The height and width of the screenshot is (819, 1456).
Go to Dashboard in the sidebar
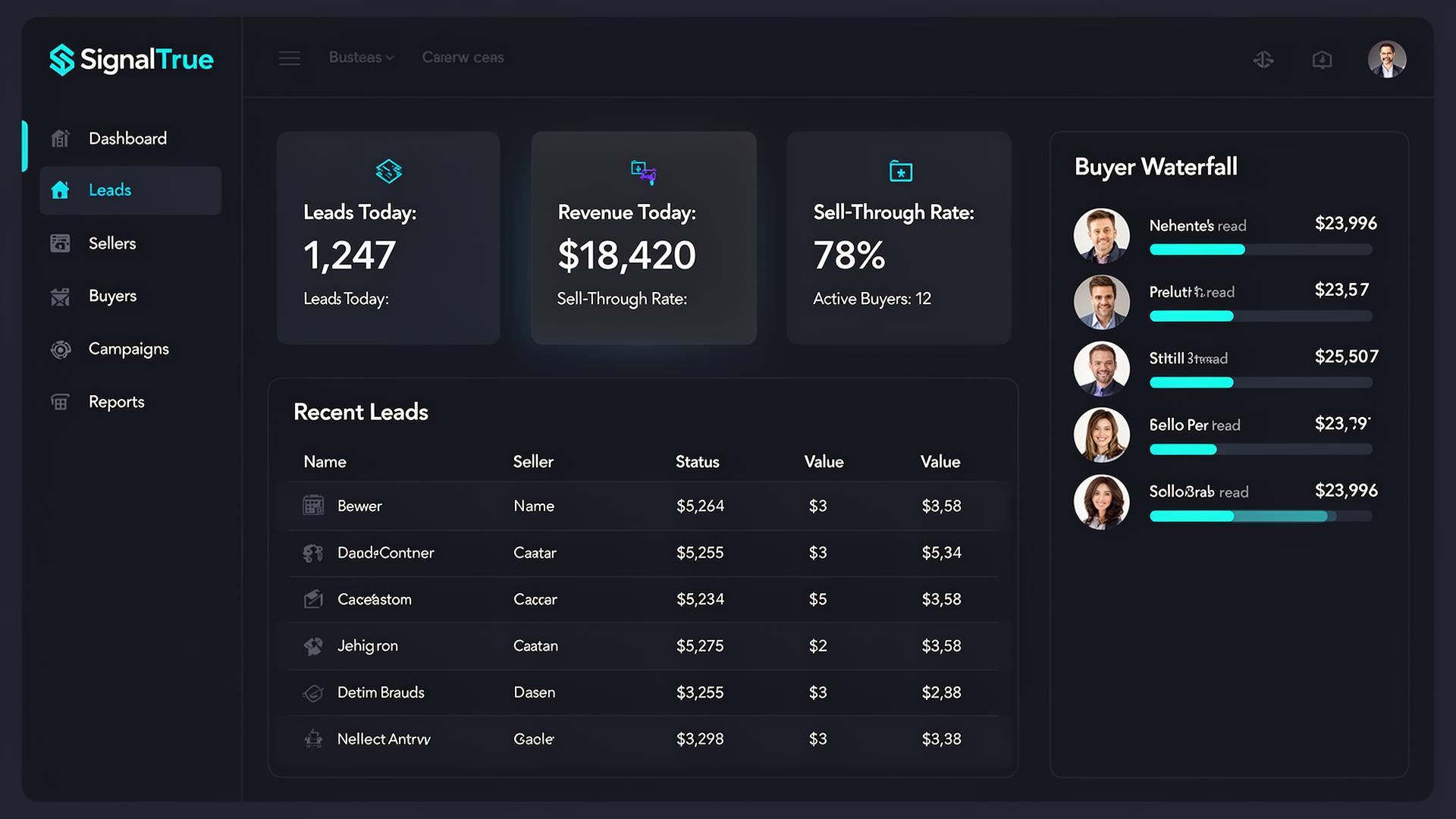[127, 139]
